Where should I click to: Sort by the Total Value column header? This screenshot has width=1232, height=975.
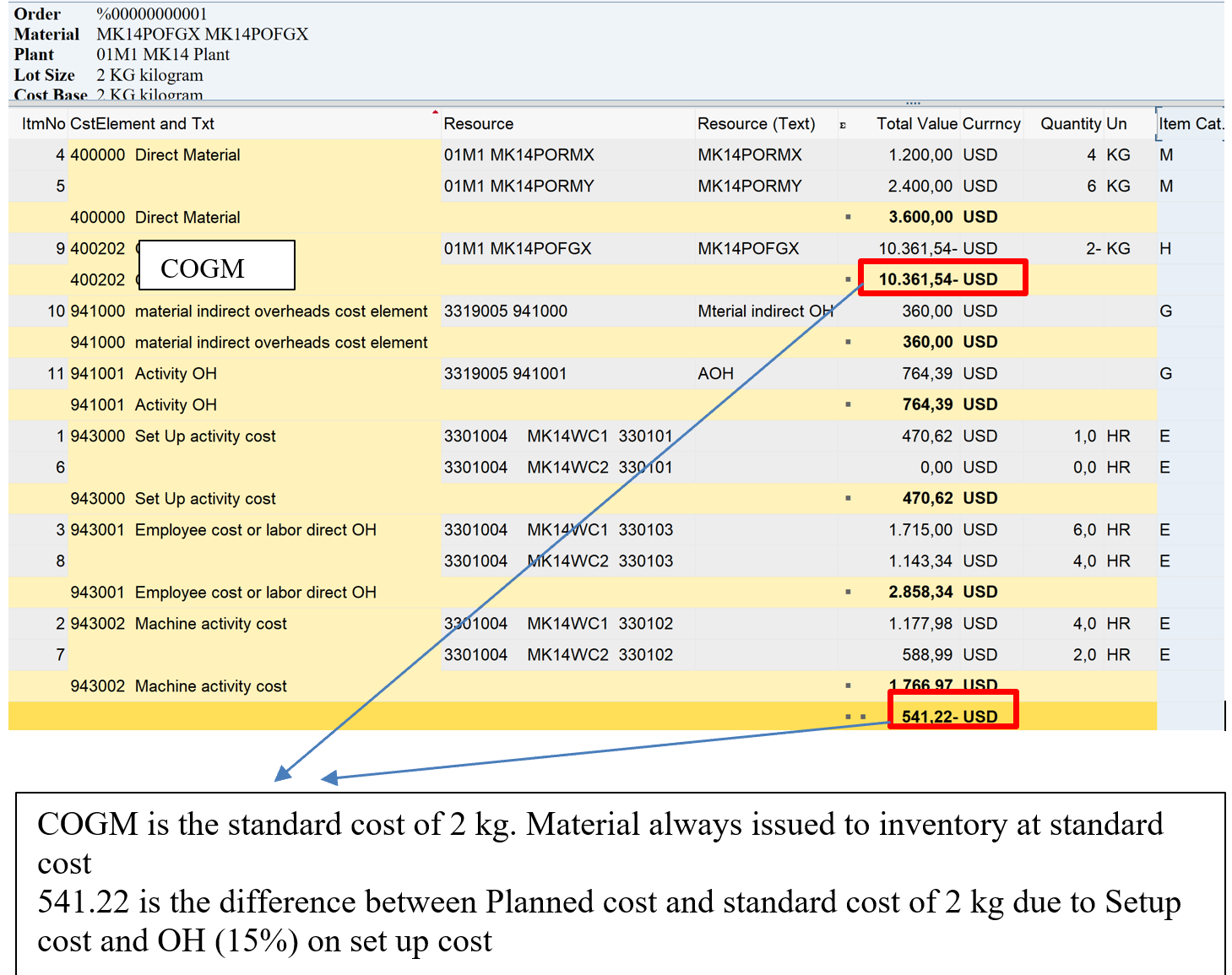coord(916,124)
